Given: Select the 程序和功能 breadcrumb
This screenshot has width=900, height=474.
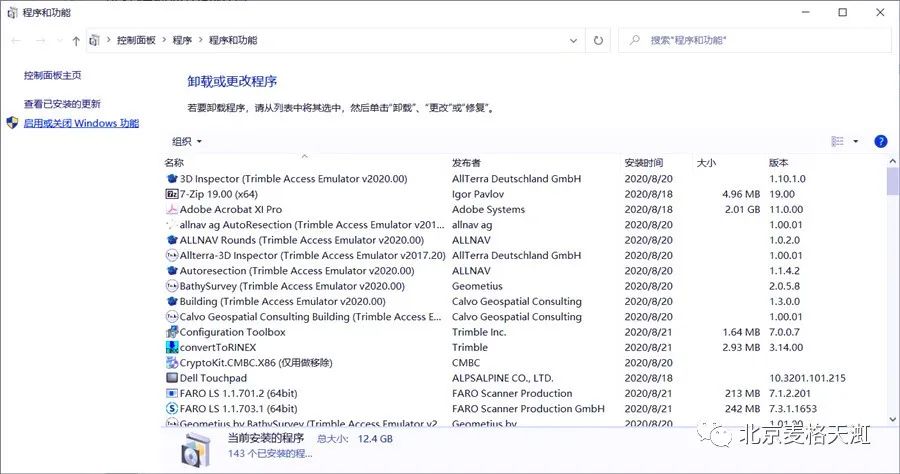Looking at the screenshot, I should pyautogui.click(x=232, y=40).
